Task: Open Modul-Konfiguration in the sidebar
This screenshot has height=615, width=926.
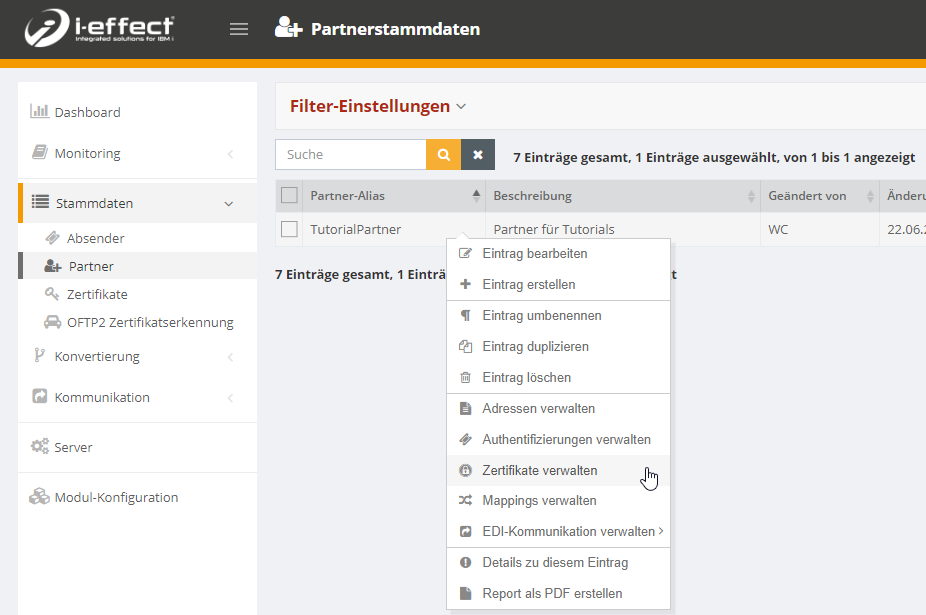Action: point(116,497)
